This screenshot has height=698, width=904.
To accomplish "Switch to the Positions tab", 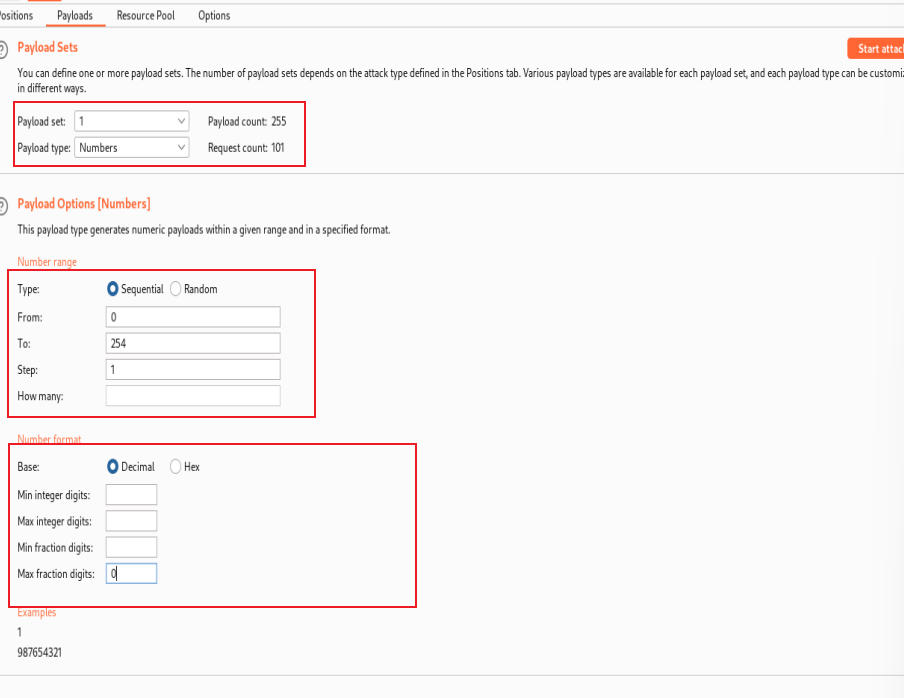I will (x=16, y=16).
